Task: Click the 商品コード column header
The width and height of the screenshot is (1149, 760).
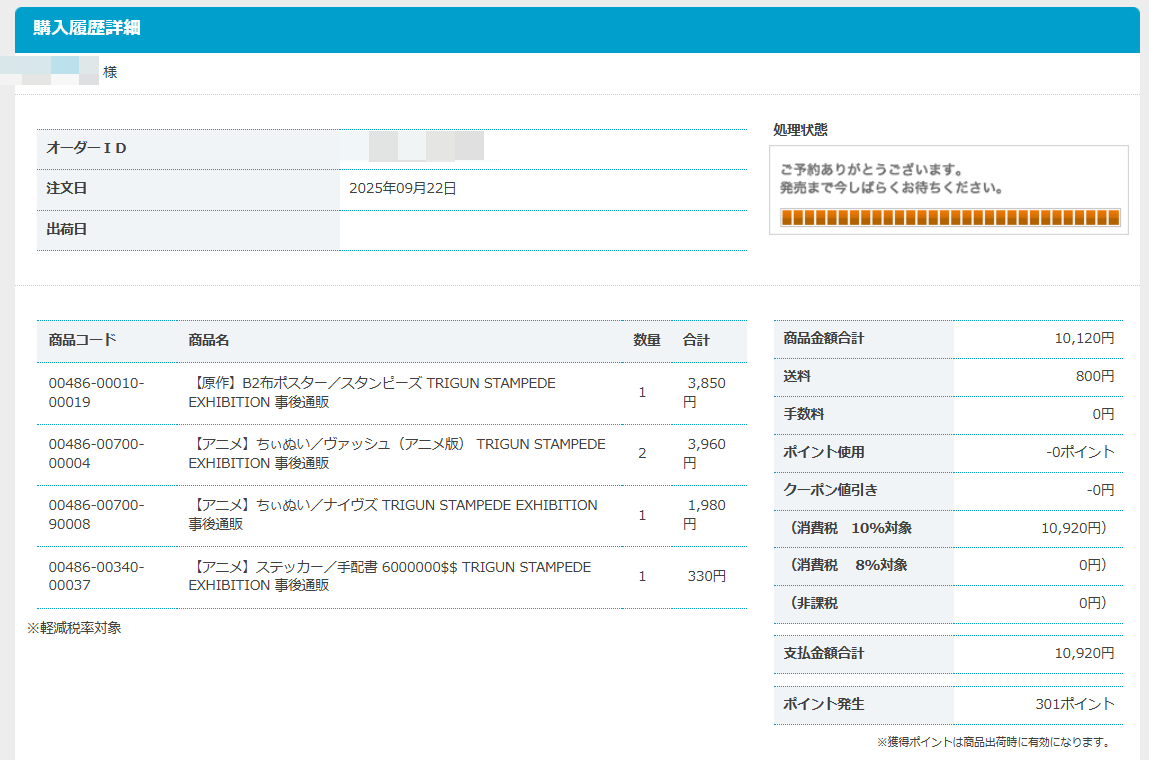Action: 82,340
